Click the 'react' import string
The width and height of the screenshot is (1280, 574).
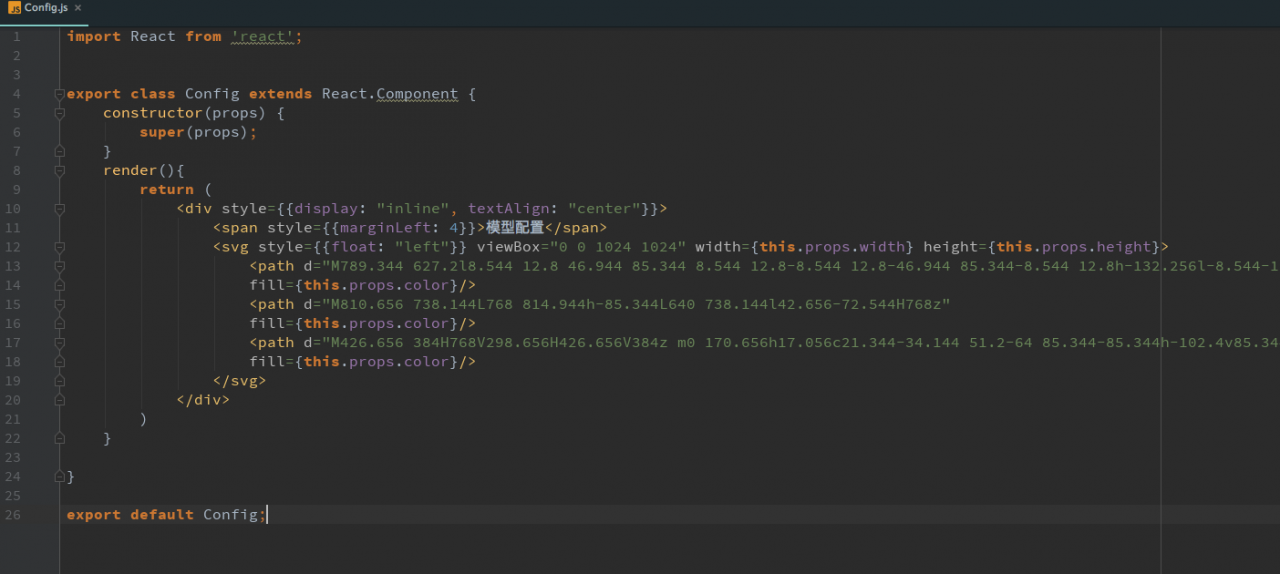(262, 36)
